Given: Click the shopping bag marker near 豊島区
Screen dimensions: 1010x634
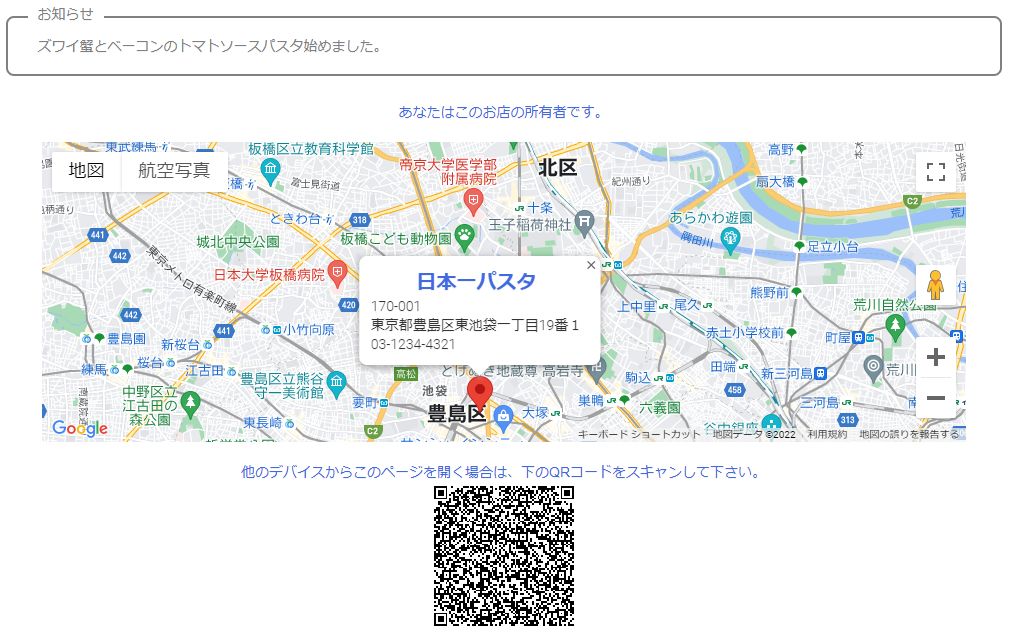Looking at the screenshot, I should pos(503,419).
